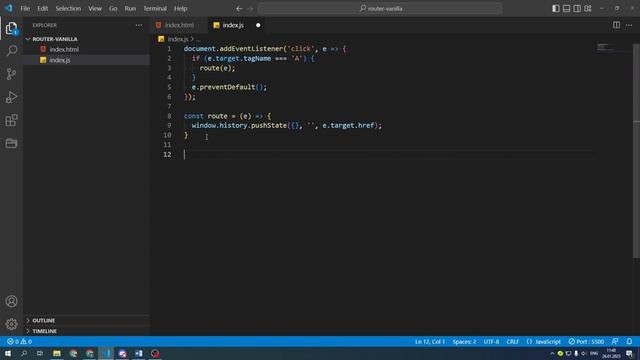Click the Visual Studio Code taskbar icon
640x360 pixels.
point(106,353)
